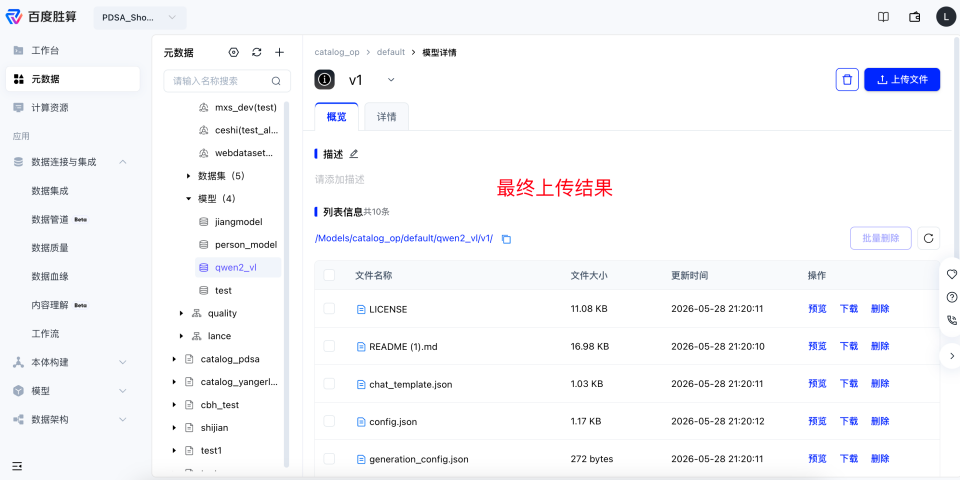This screenshot has height=480, width=960.
Task: Click the metadata tree scrollbar
Action: (x=286, y=284)
